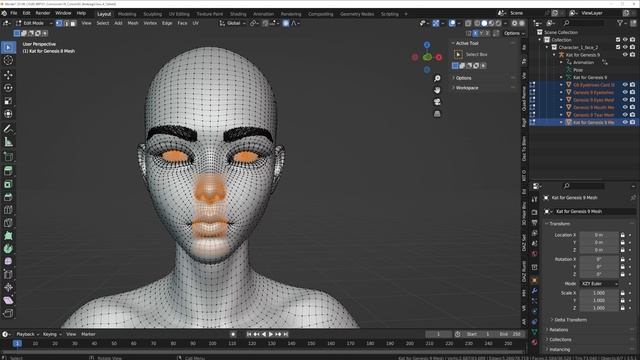
Task: Collapse the Active Tool panel
Action: pos(467,43)
